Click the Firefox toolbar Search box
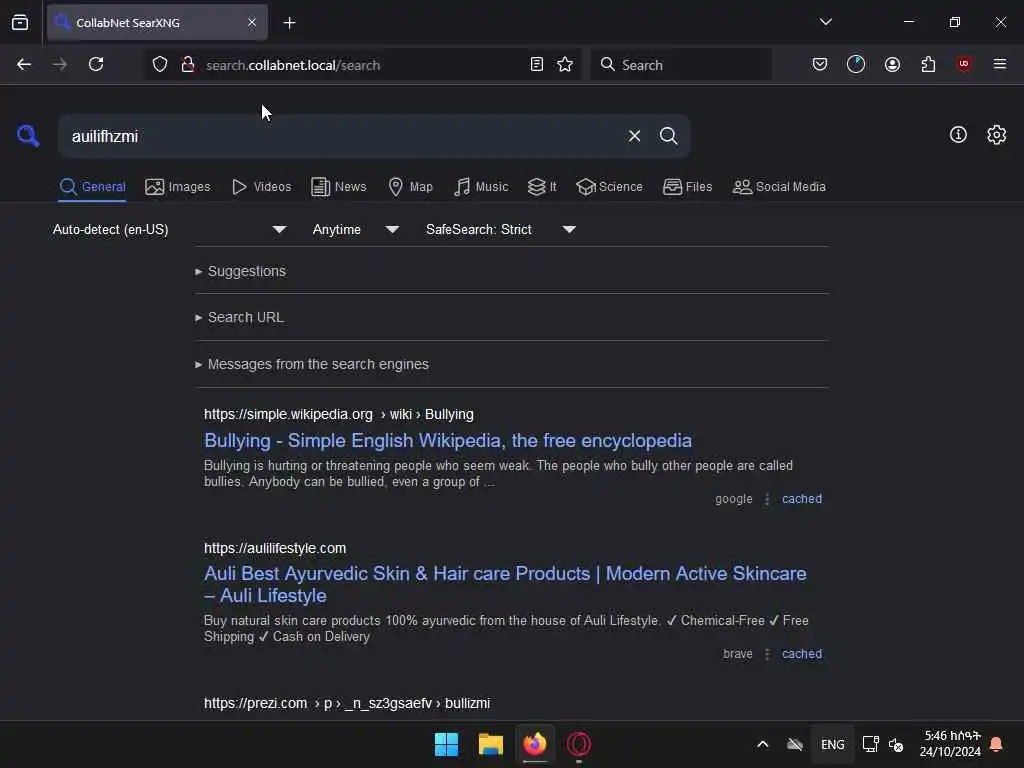Viewport: 1024px width, 768px height. point(681,65)
